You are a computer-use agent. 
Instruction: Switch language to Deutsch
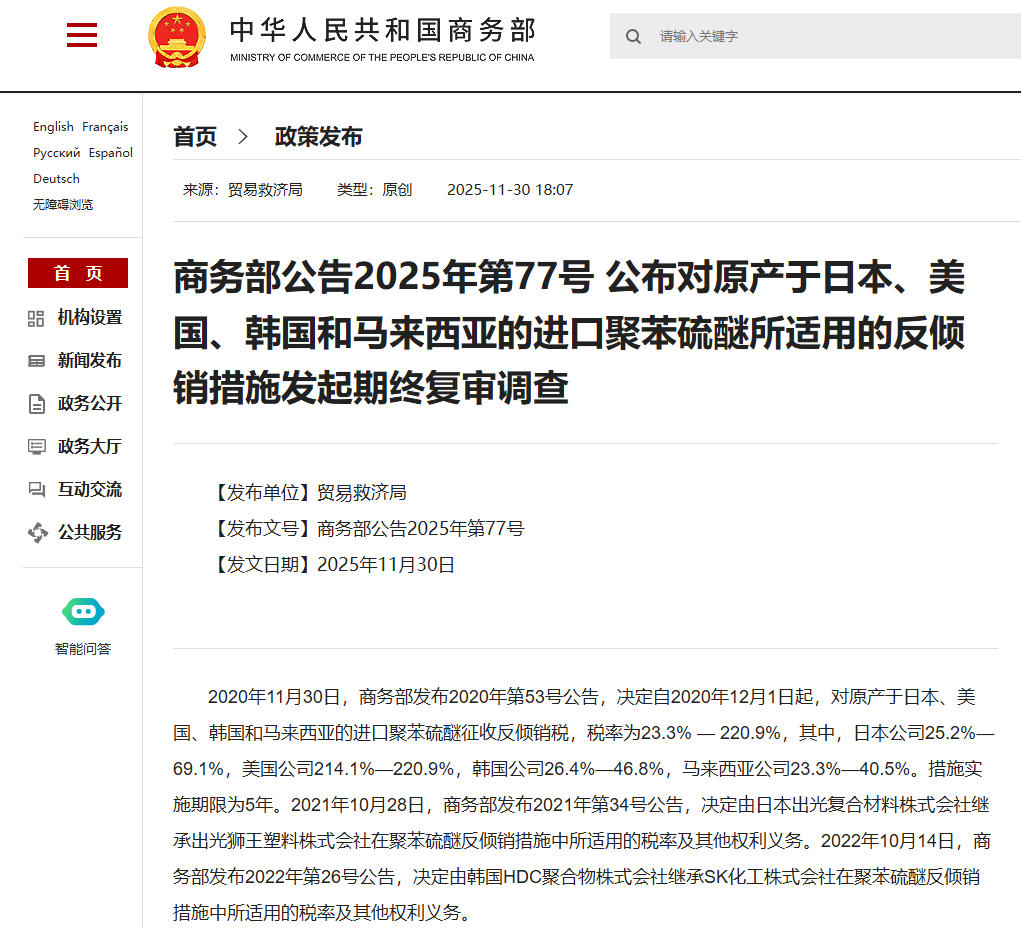tap(56, 179)
